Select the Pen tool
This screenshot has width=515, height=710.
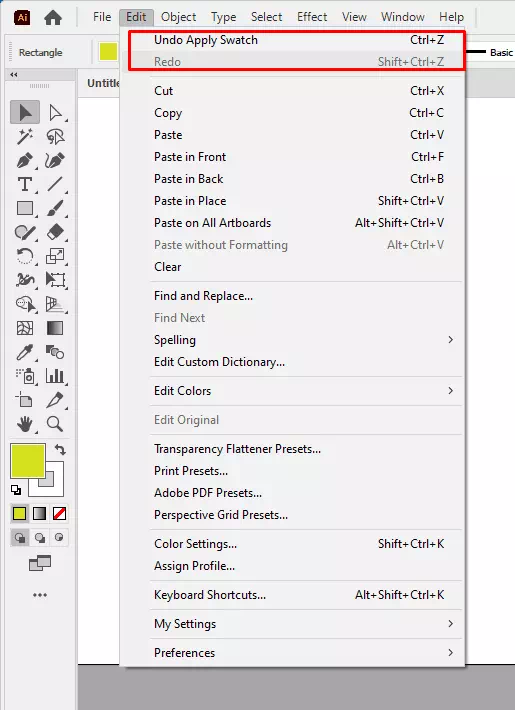pos(25,160)
